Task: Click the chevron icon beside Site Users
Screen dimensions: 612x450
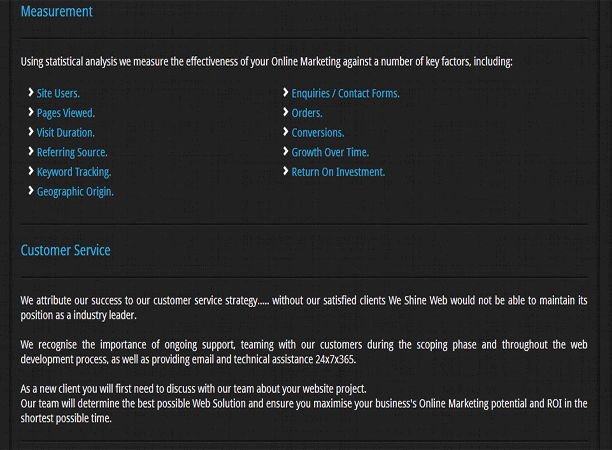Action: [31, 92]
